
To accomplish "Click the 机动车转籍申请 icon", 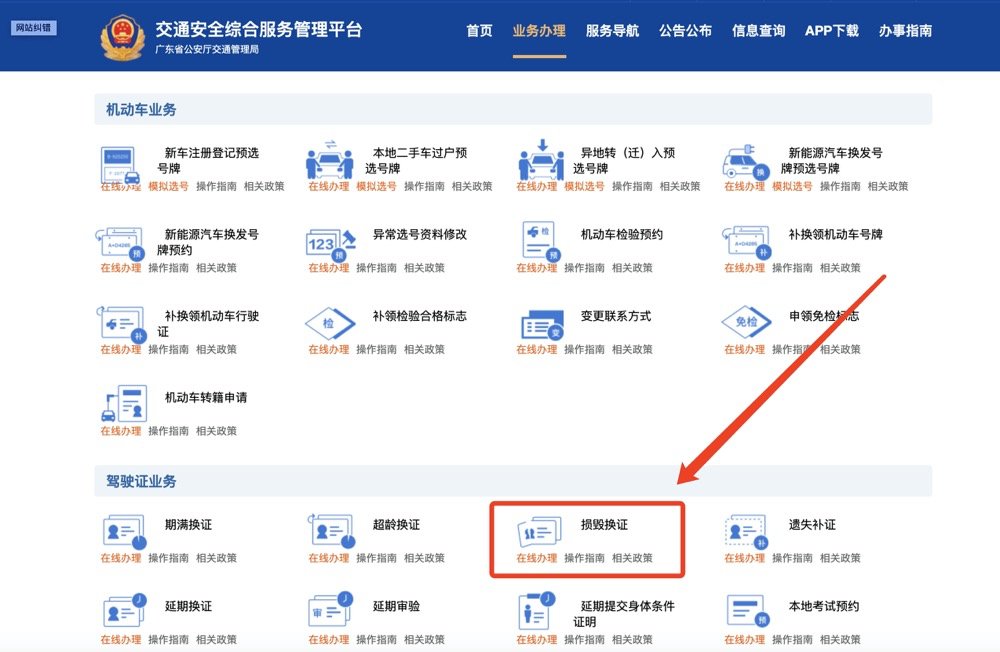I will (124, 403).
